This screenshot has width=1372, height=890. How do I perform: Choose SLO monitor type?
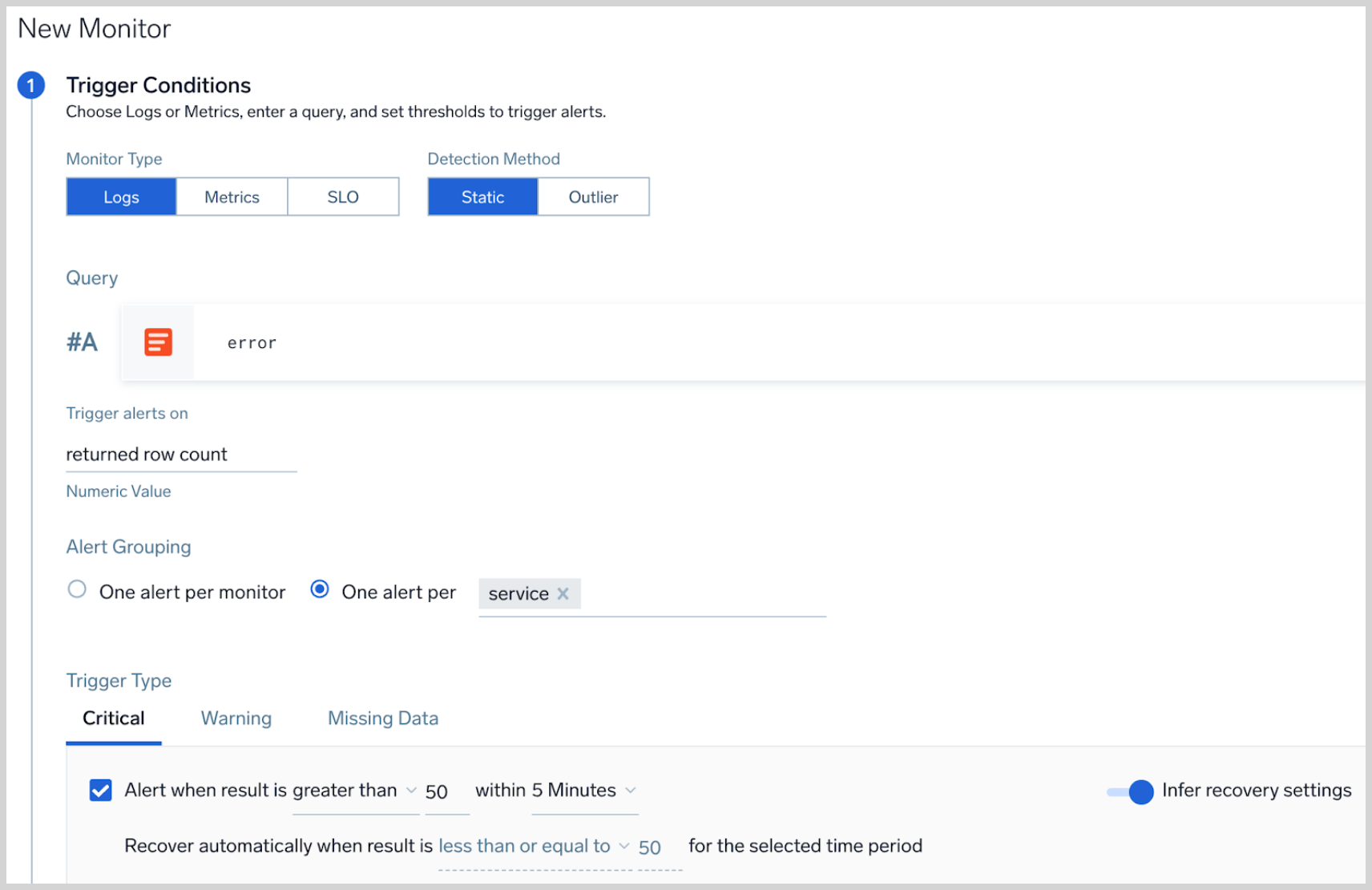343,197
